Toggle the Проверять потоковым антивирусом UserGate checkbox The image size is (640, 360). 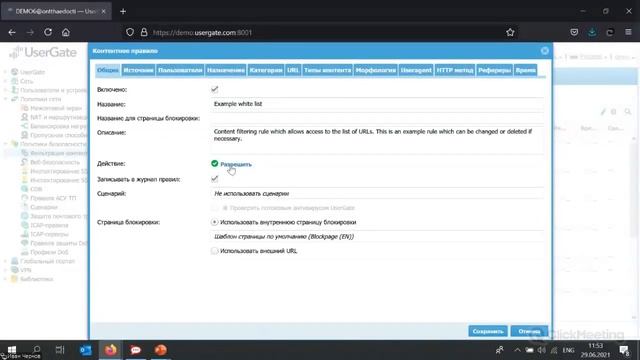[x=215, y=208]
